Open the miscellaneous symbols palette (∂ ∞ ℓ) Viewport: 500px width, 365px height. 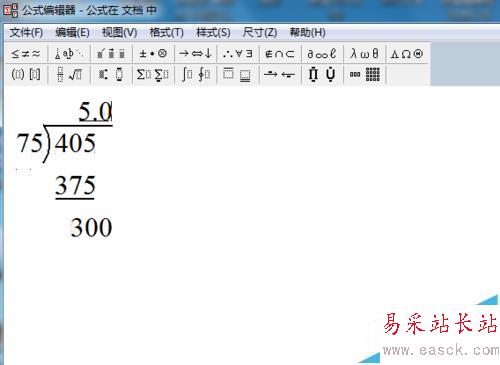tap(322, 54)
